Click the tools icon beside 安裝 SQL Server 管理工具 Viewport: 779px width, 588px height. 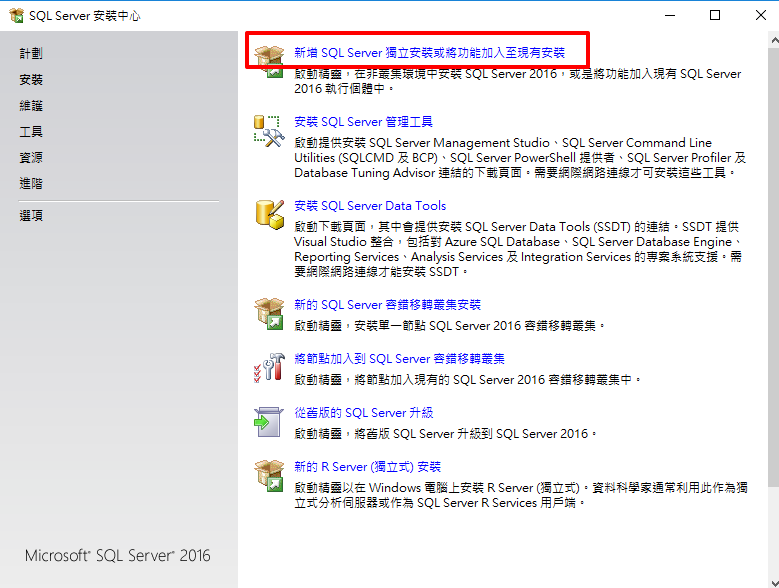pyautogui.click(x=269, y=131)
